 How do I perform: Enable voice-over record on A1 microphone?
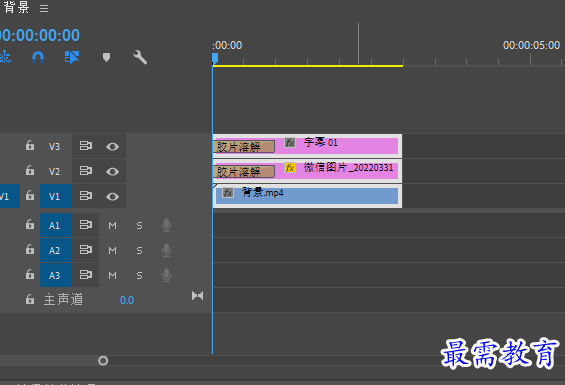(166, 225)
